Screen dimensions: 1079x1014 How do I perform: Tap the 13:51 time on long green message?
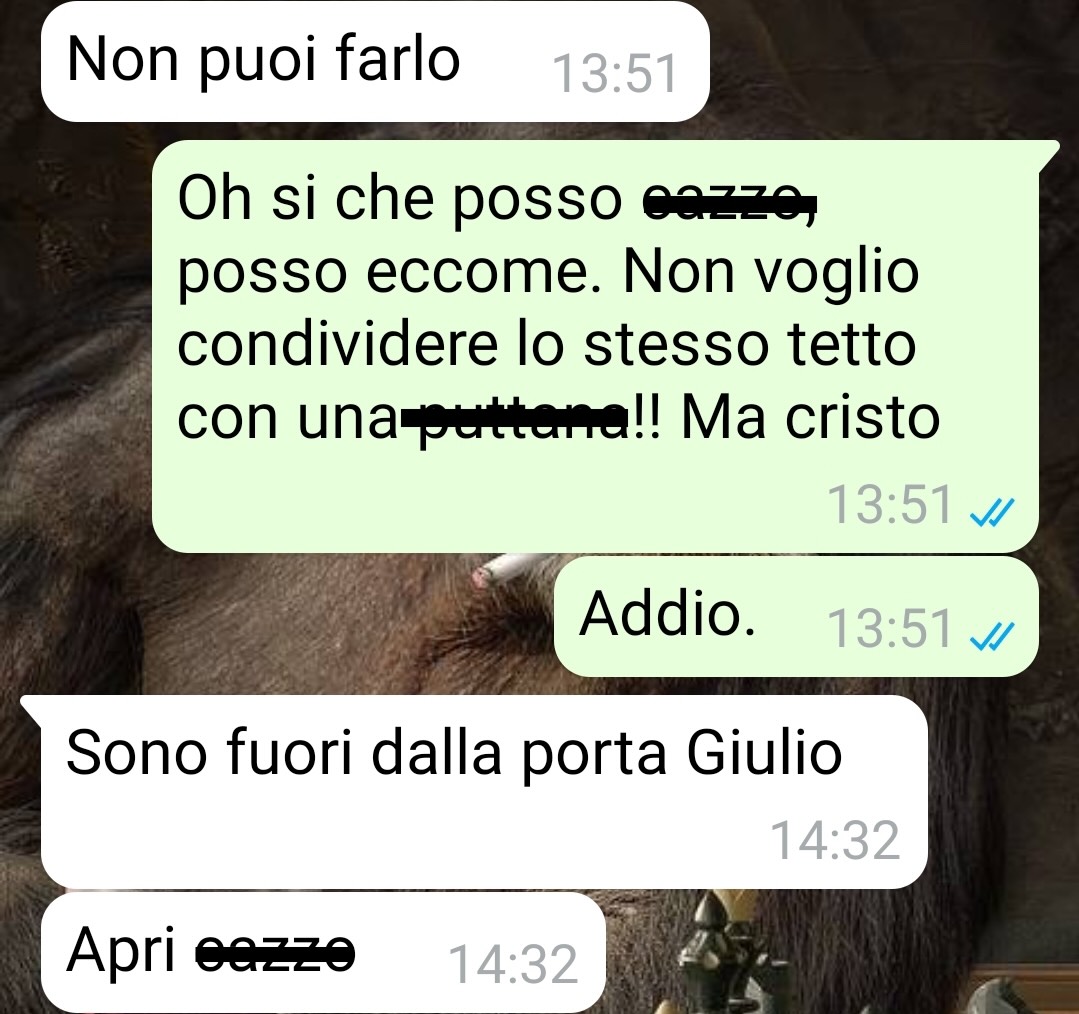click(889, 505)
